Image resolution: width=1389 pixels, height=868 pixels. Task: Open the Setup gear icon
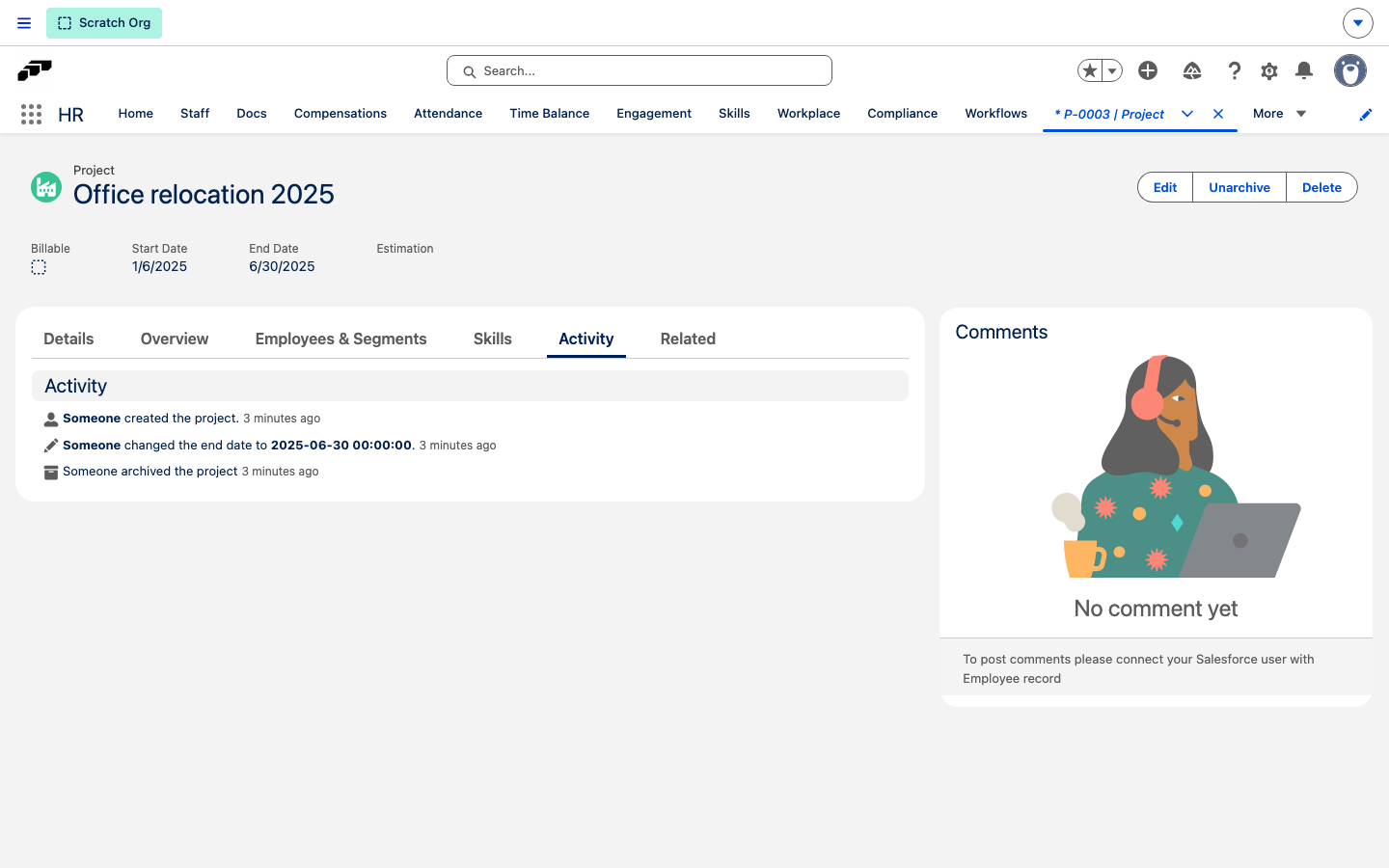tap(1269, 70)
